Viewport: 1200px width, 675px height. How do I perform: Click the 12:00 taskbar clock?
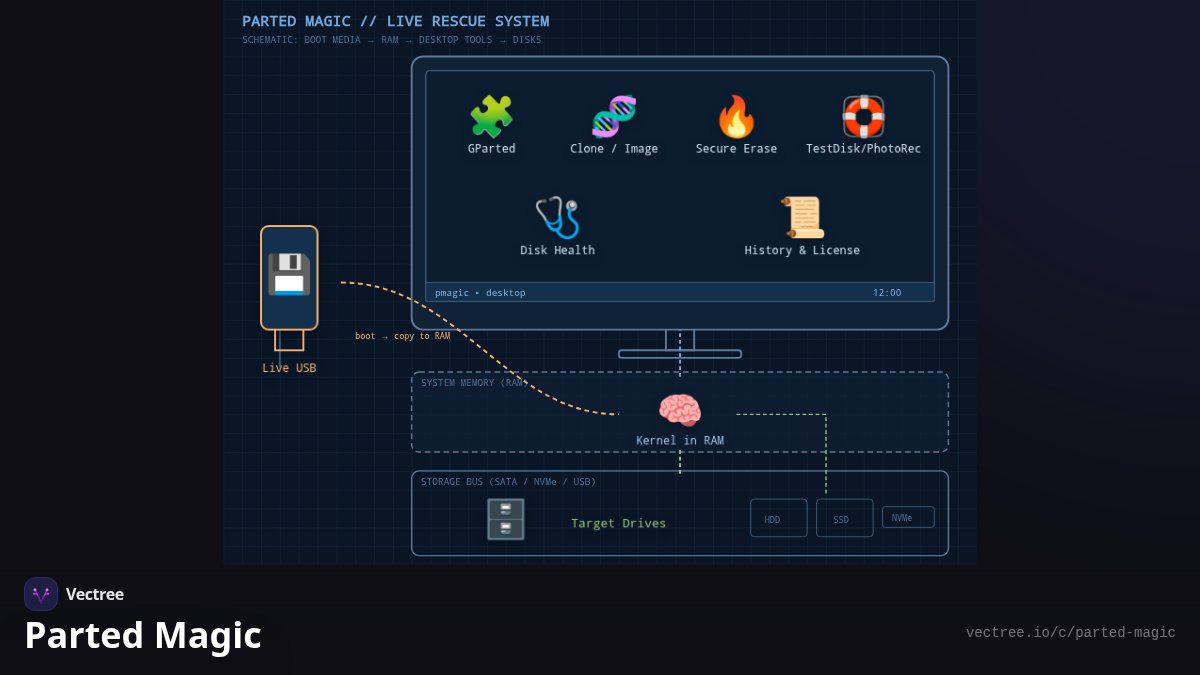point(887,293)
